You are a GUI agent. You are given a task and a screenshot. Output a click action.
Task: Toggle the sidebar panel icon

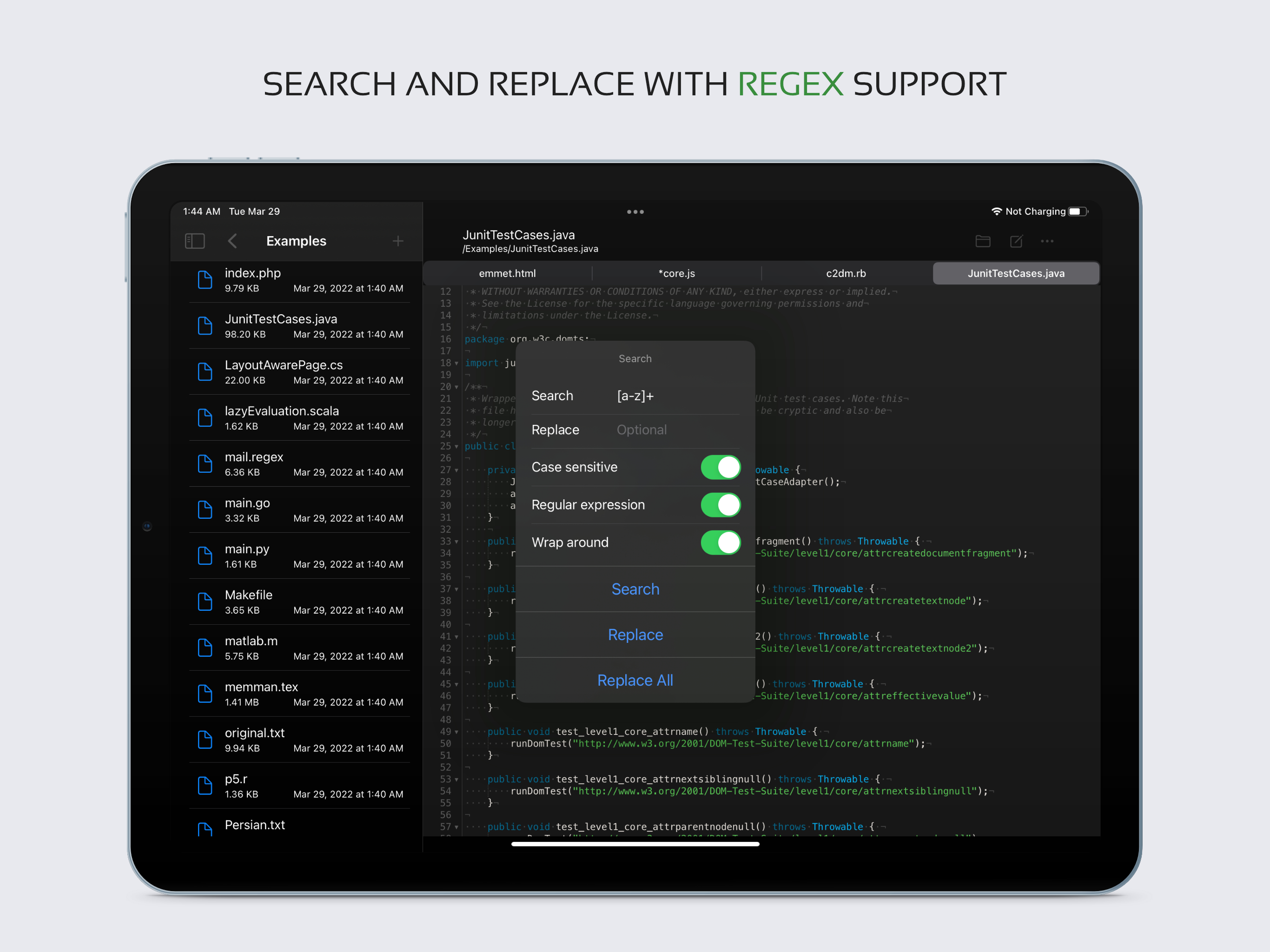pyautogui.click(x=195, y=241)
